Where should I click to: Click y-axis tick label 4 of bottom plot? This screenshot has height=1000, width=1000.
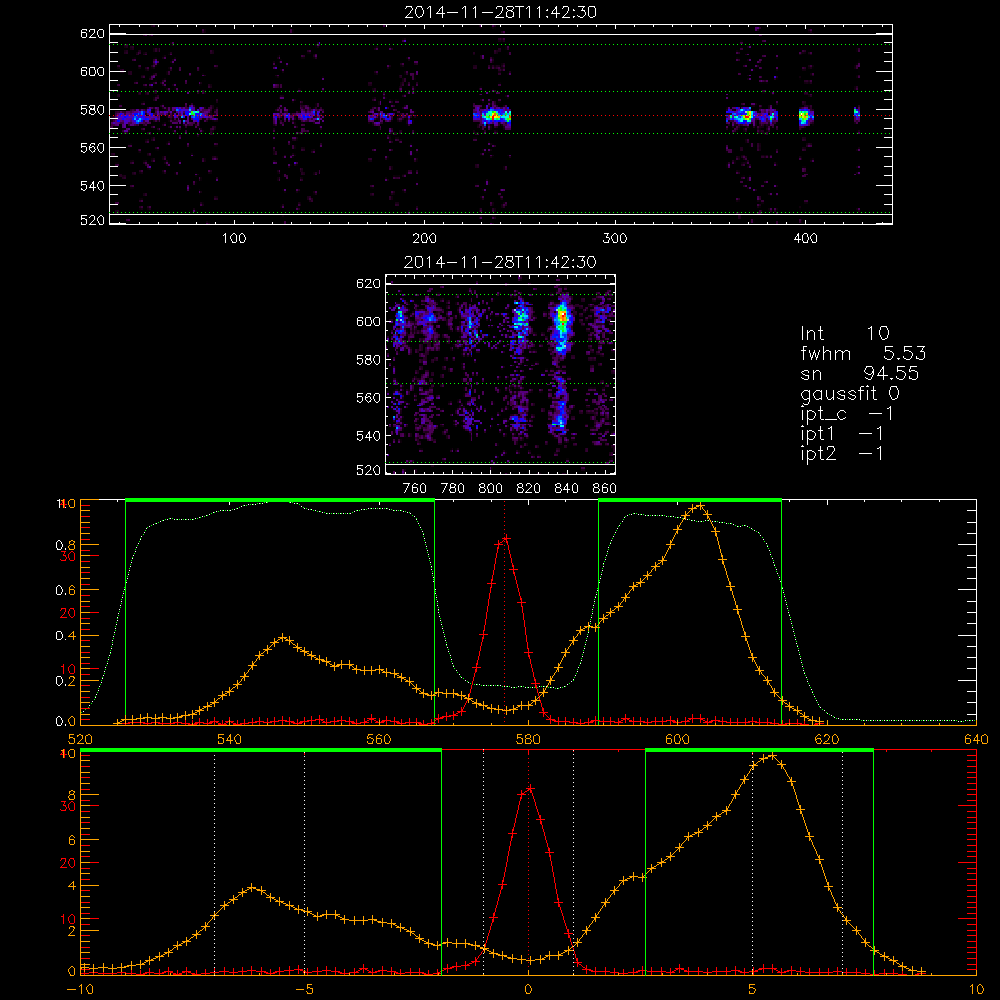pyautogui.click(x=71, y=886)
